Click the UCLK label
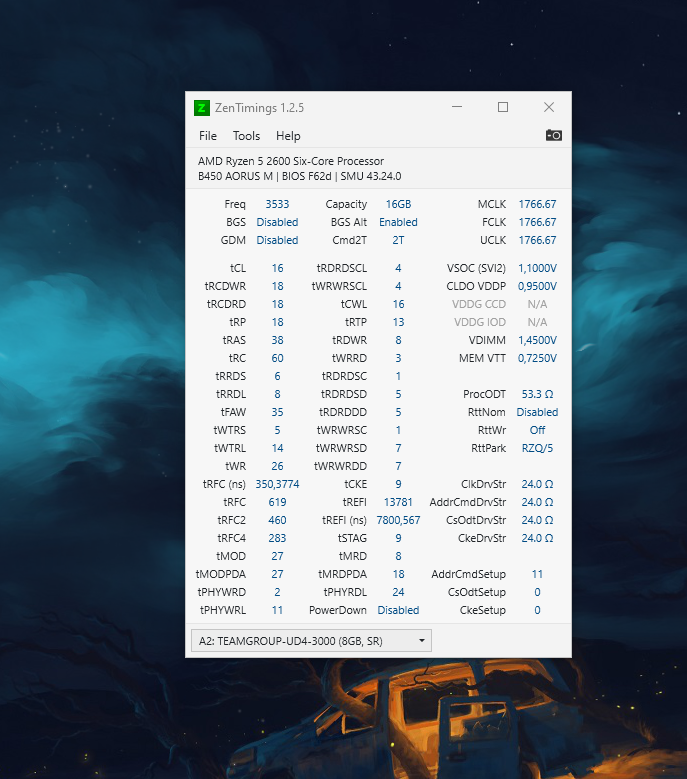This screenshot has height=779, width=687. pyautogui.click(x=493, y=240)
